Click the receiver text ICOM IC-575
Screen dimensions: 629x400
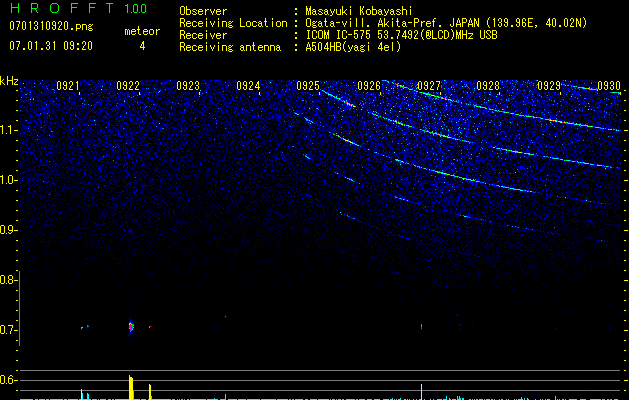(340, 35)
